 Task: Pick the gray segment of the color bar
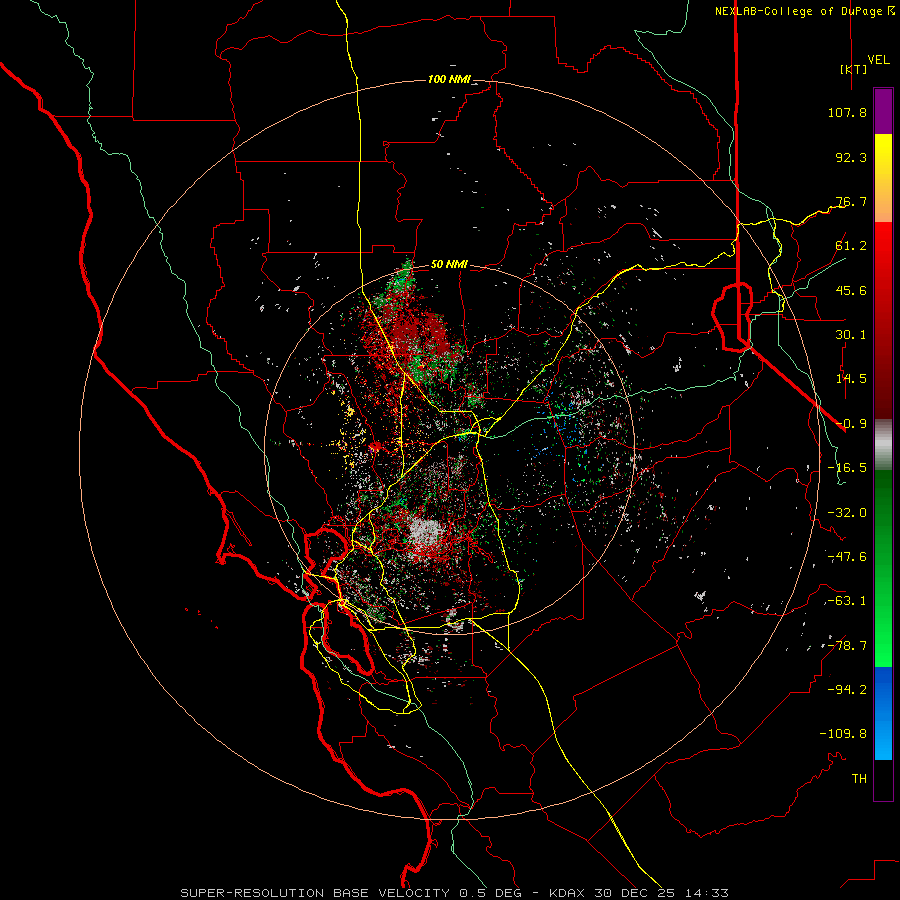coord(883,445)
